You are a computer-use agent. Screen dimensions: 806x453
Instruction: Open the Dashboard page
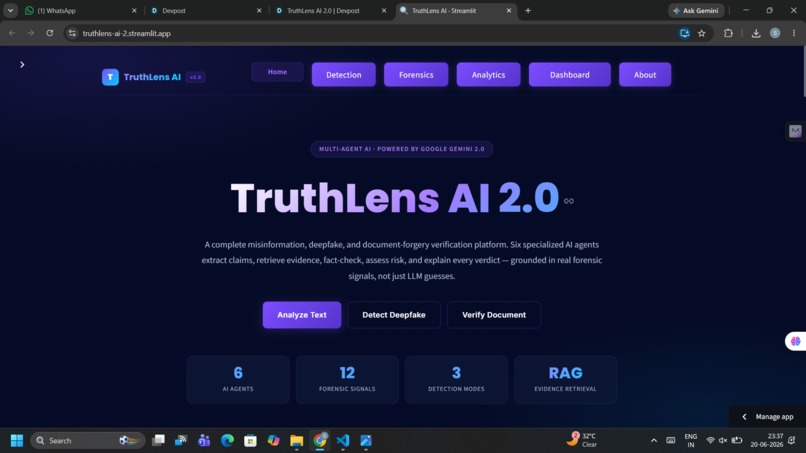point(570,75)
